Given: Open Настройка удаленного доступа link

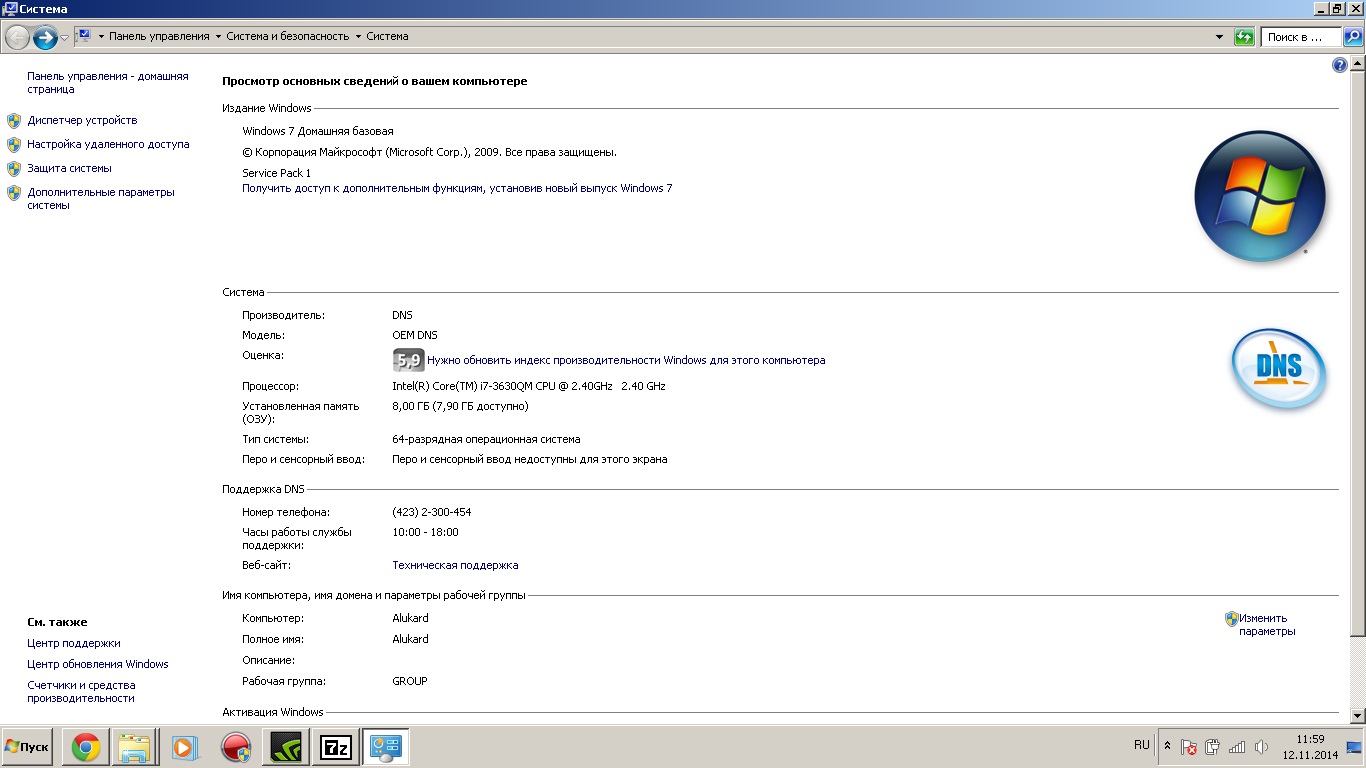Looking at the screenshot, I should tap(108, 144).
